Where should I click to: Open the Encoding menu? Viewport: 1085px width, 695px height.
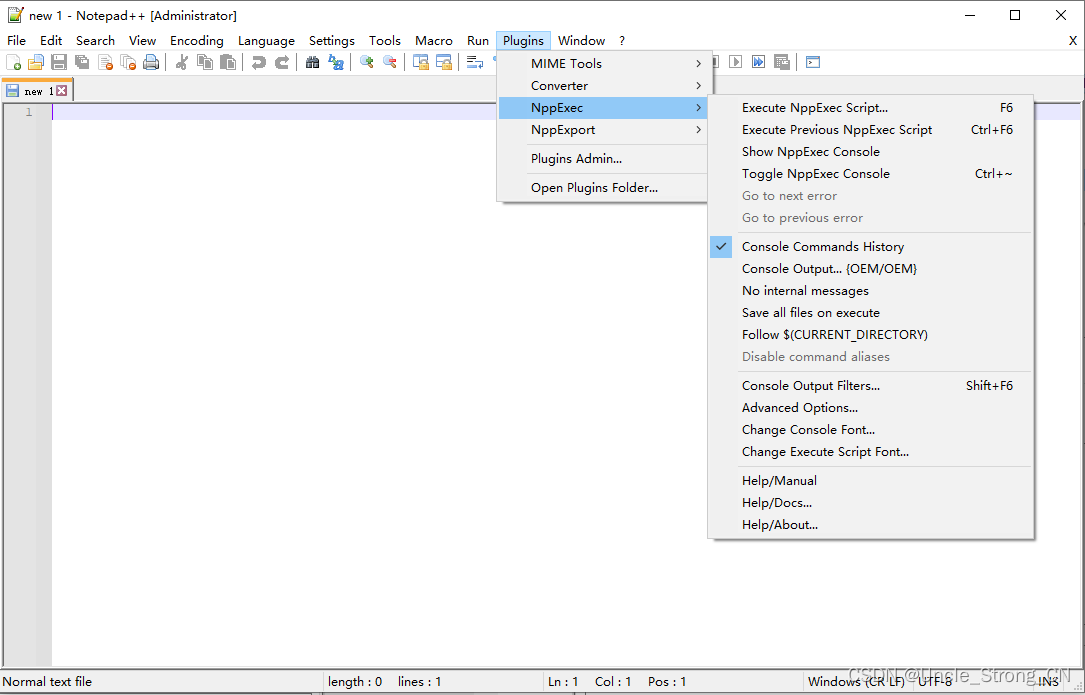click(x=197, y=41)
